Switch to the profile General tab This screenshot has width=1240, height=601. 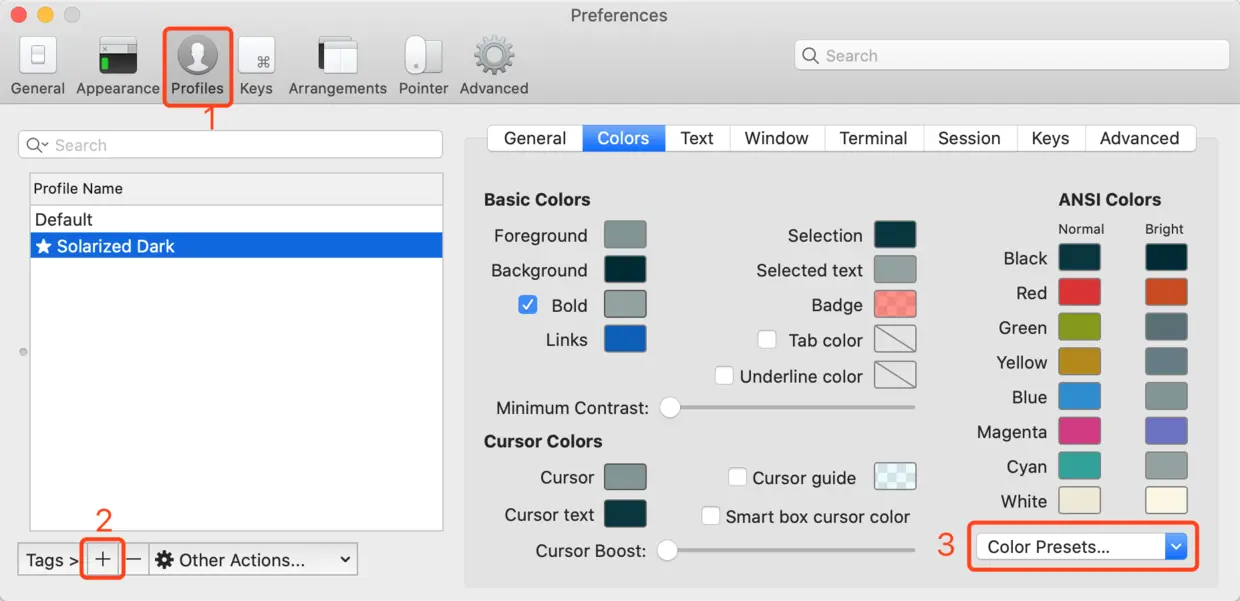(x=535, y=138)
